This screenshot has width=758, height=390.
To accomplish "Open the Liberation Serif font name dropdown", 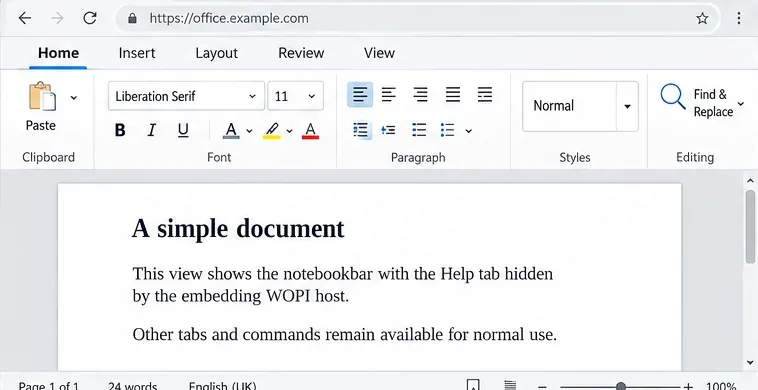I will pyautogui.click(x=186, y=96).
